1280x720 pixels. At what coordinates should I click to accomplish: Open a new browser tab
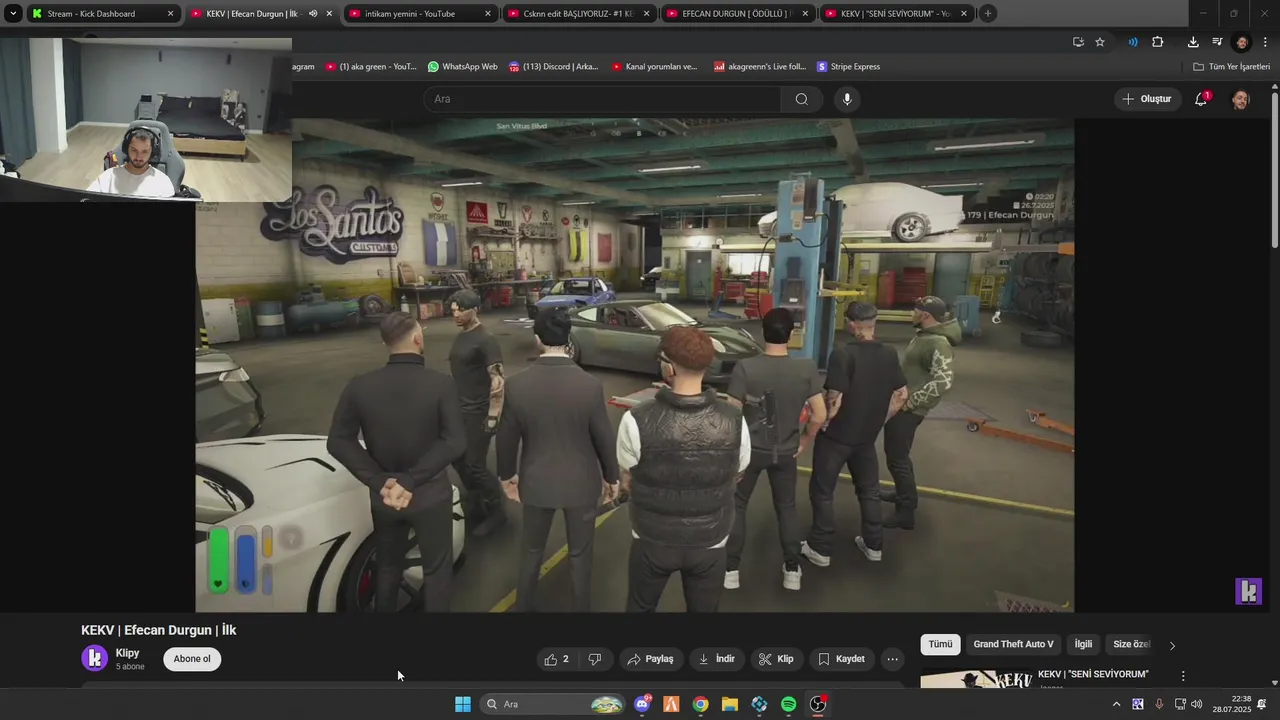pyautogui.click(x=988, y=14)
